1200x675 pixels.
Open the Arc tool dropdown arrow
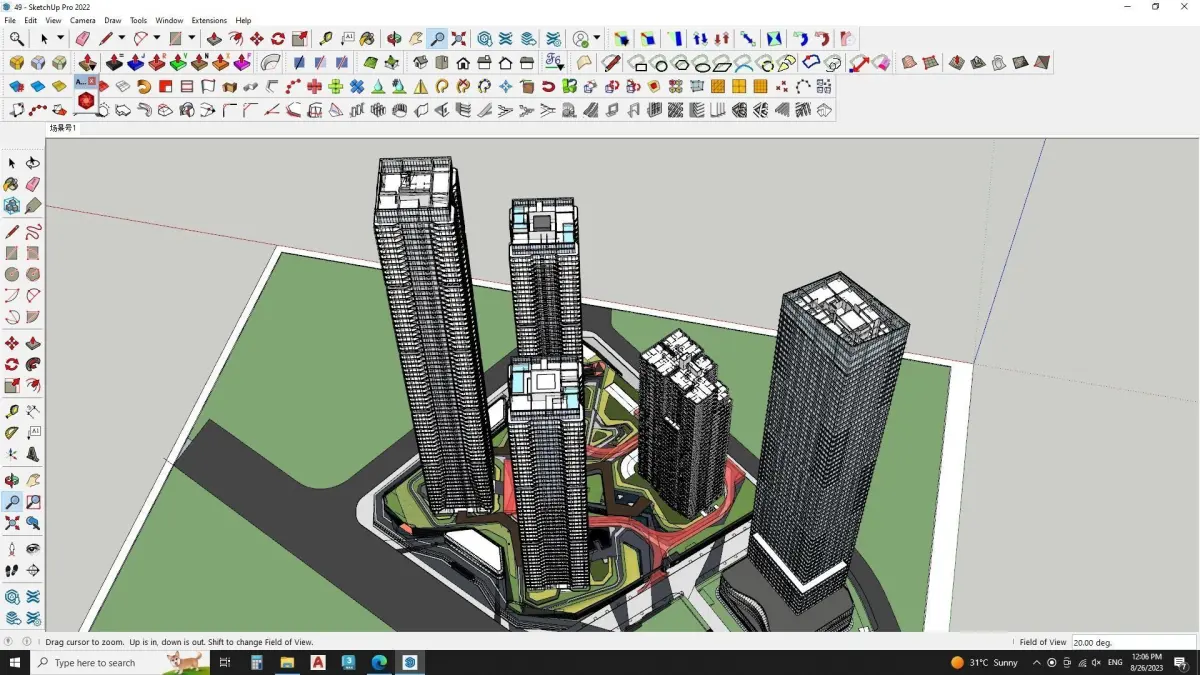point(156,39)
